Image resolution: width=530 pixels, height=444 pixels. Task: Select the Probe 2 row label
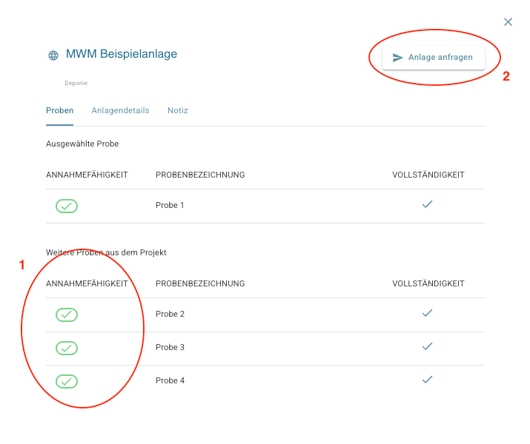click(170, 314)
